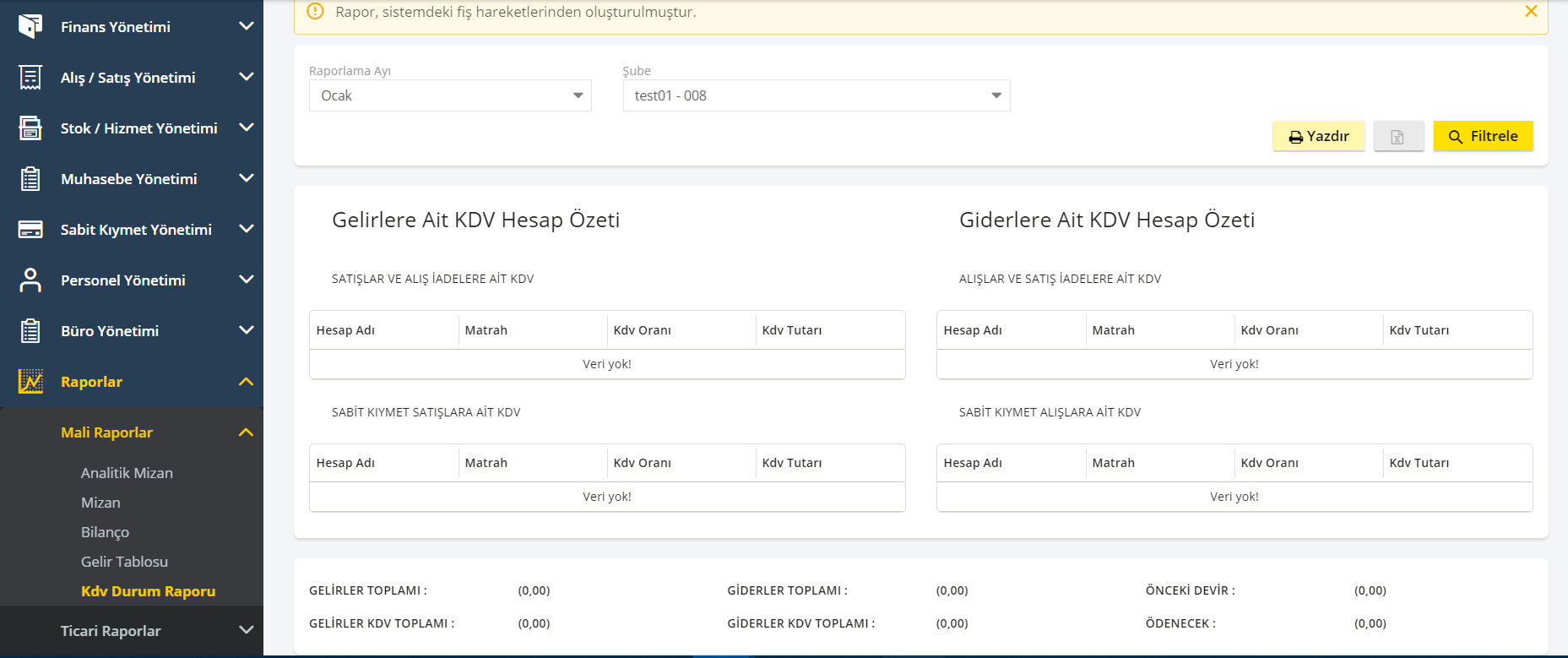This screenshot has height=658, width=1568.
Task: Click Gelirlere Ait KDV Hesap Özeti heading
Action: click(x=476, y=220)
